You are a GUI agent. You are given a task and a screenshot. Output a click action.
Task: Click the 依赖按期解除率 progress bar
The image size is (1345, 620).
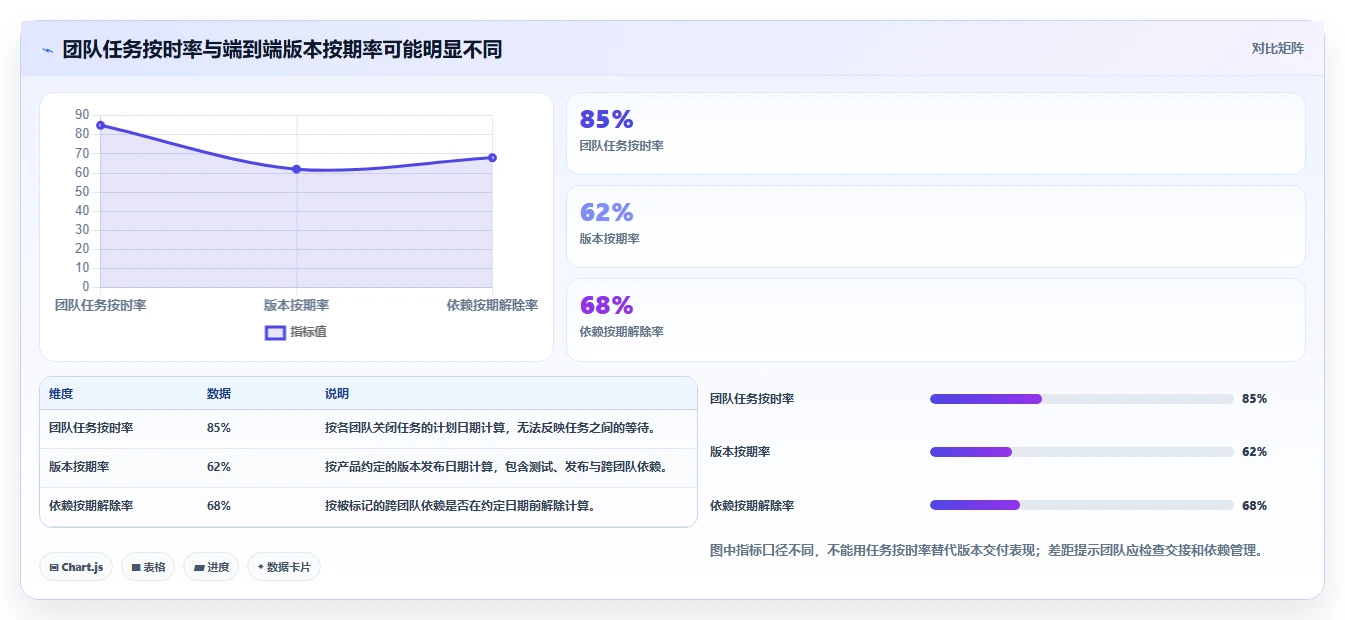point(1082,505)
